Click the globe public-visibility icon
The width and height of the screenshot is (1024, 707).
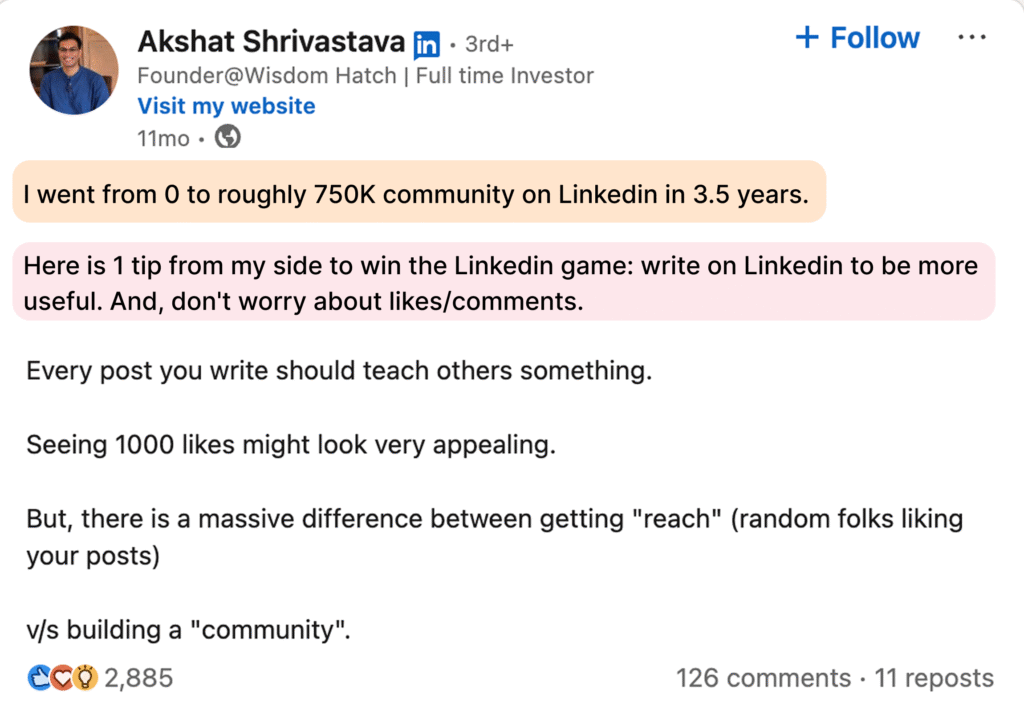point(228,137)
